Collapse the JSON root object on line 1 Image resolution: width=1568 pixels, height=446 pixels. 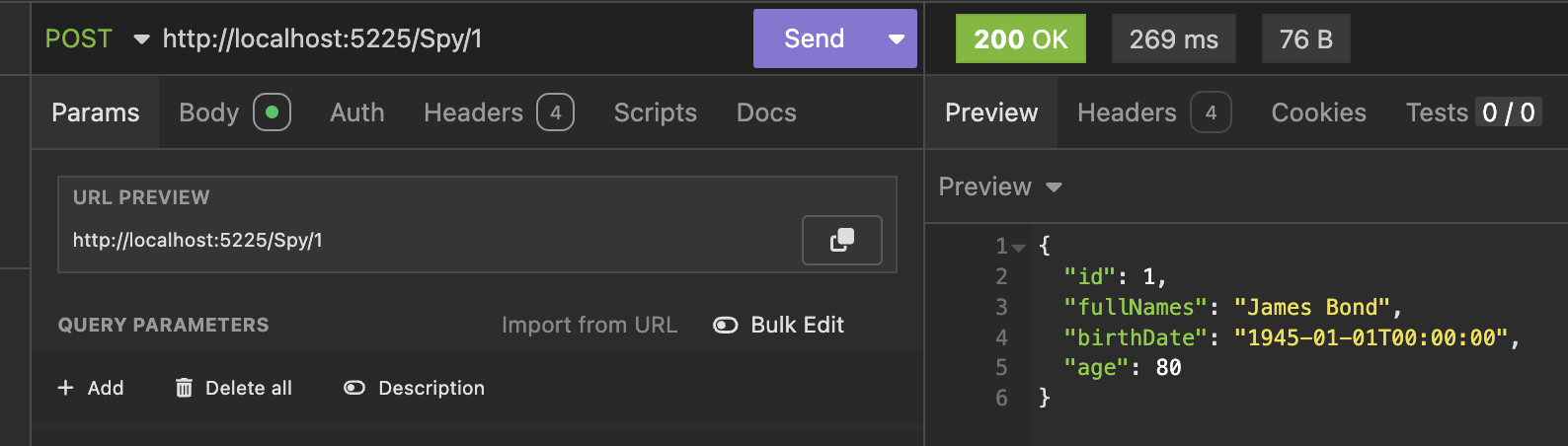[x=1019, y=247]
